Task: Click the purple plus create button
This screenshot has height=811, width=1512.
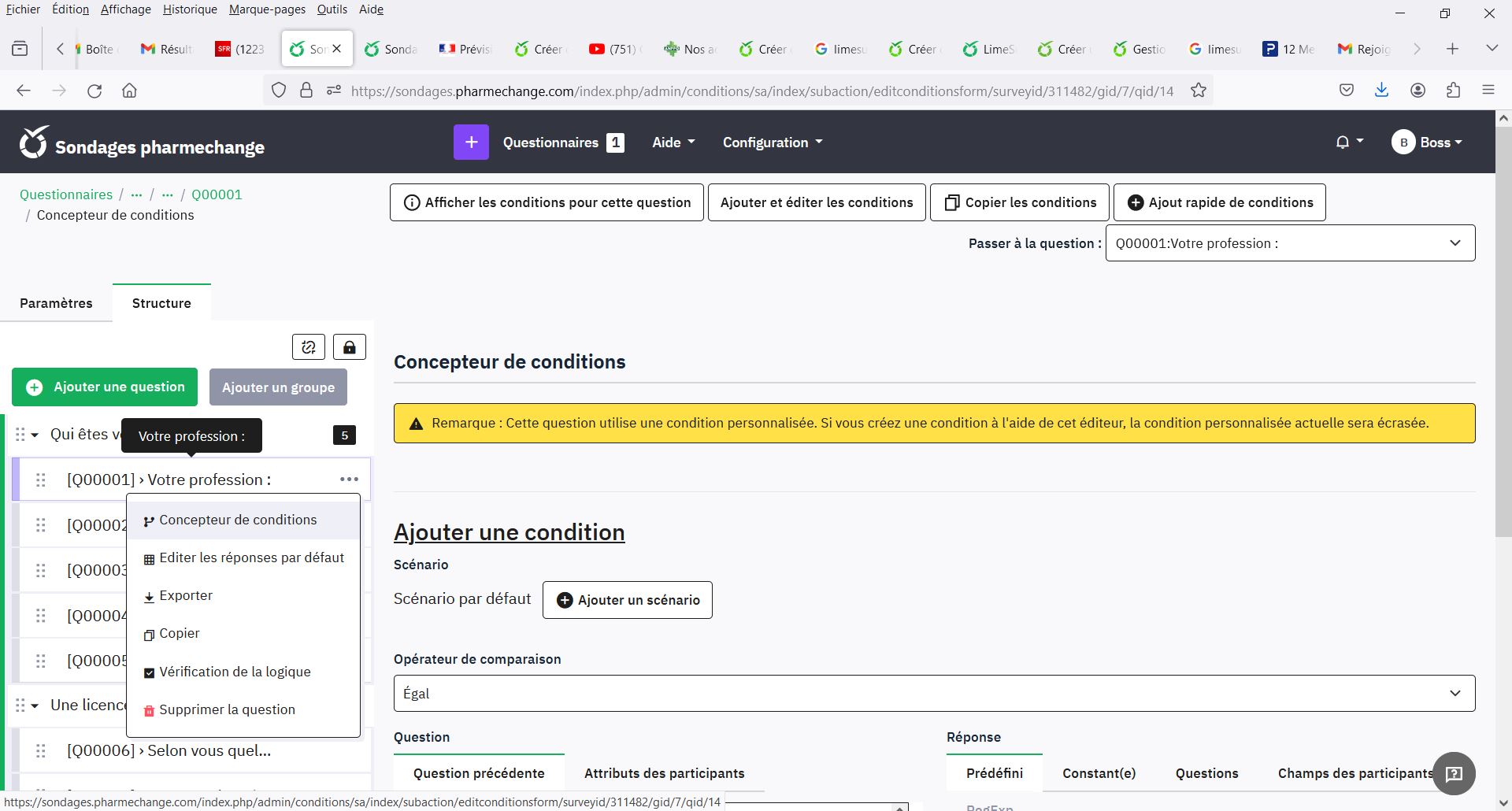Action: 471,143
